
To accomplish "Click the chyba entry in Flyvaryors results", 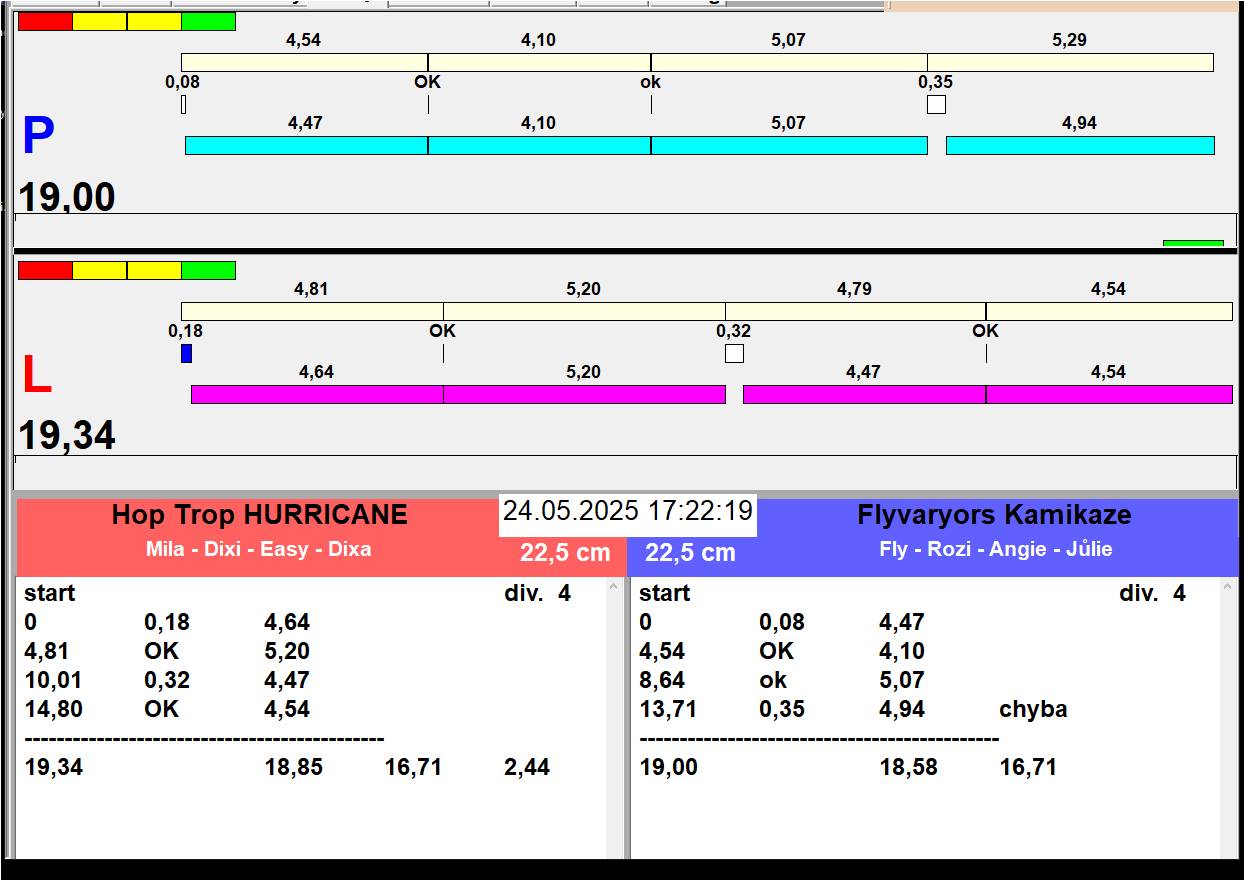I will (1033, 710).
